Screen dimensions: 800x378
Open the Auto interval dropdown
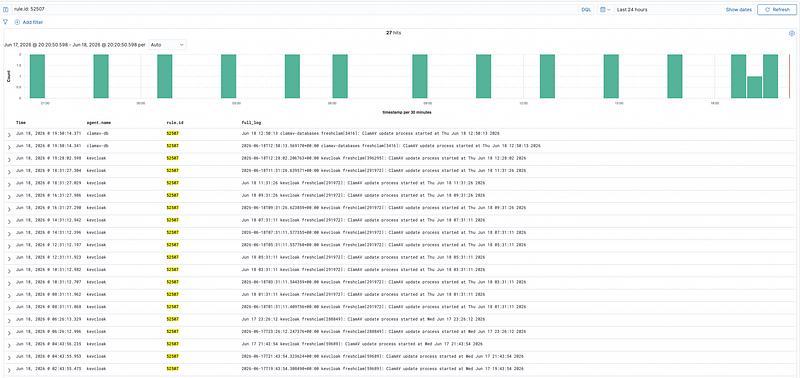tap(167, 45)
